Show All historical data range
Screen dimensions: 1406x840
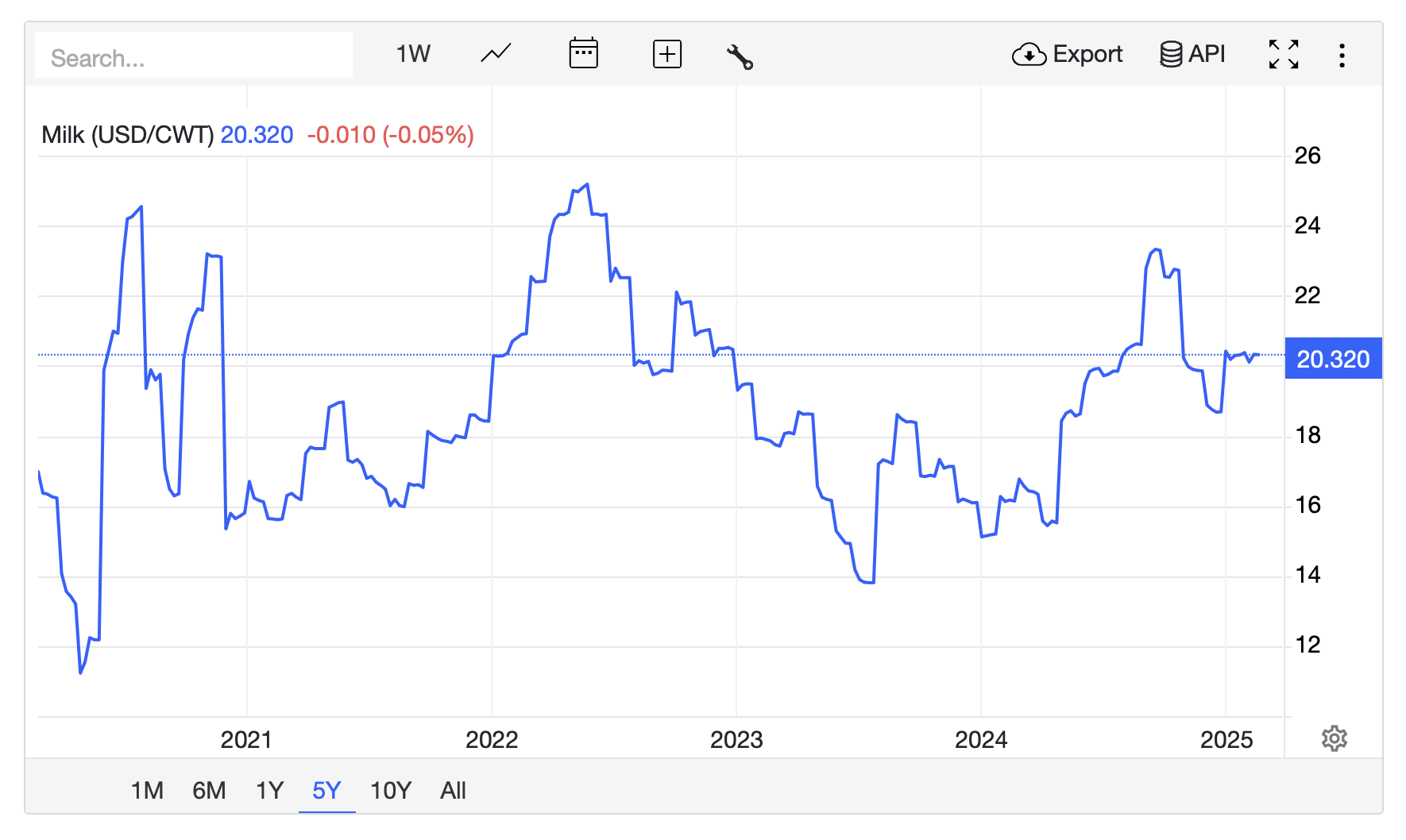click(453, 791)
